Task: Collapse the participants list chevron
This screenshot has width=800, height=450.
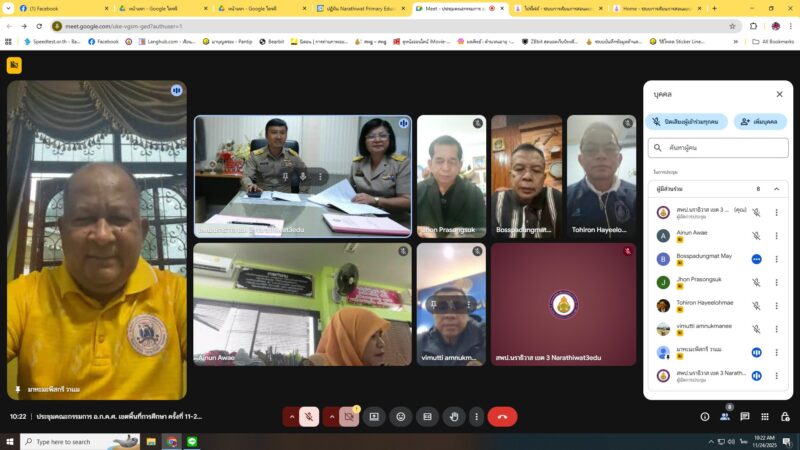Action: [x=776, y=188]
